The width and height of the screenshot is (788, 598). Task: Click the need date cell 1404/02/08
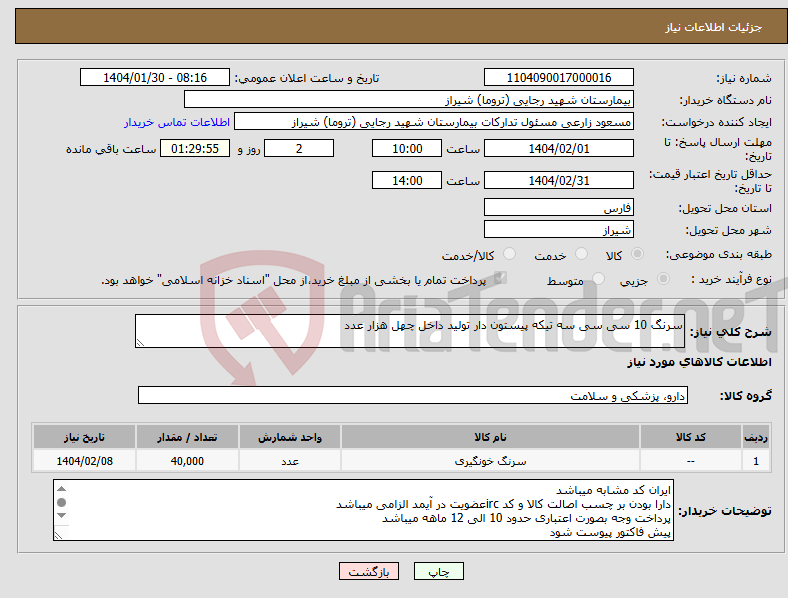[x=84, y=461]
